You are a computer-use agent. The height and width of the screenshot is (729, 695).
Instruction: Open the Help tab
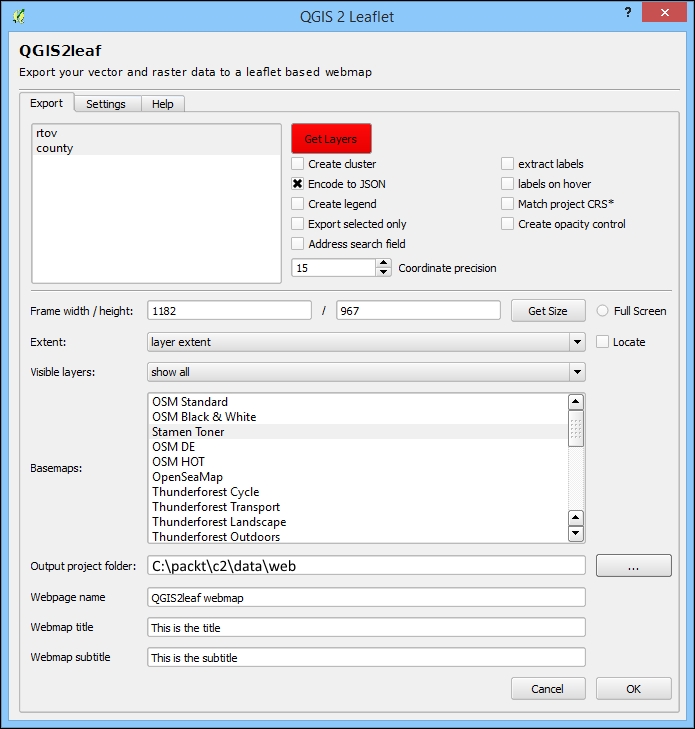click(163, 104)
